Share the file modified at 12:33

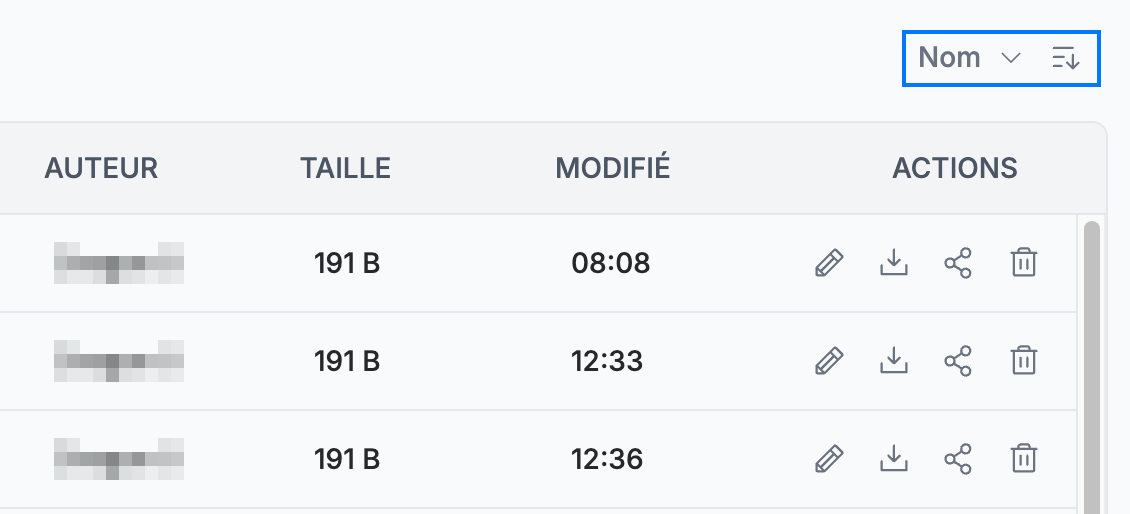[x=958, y=360]
